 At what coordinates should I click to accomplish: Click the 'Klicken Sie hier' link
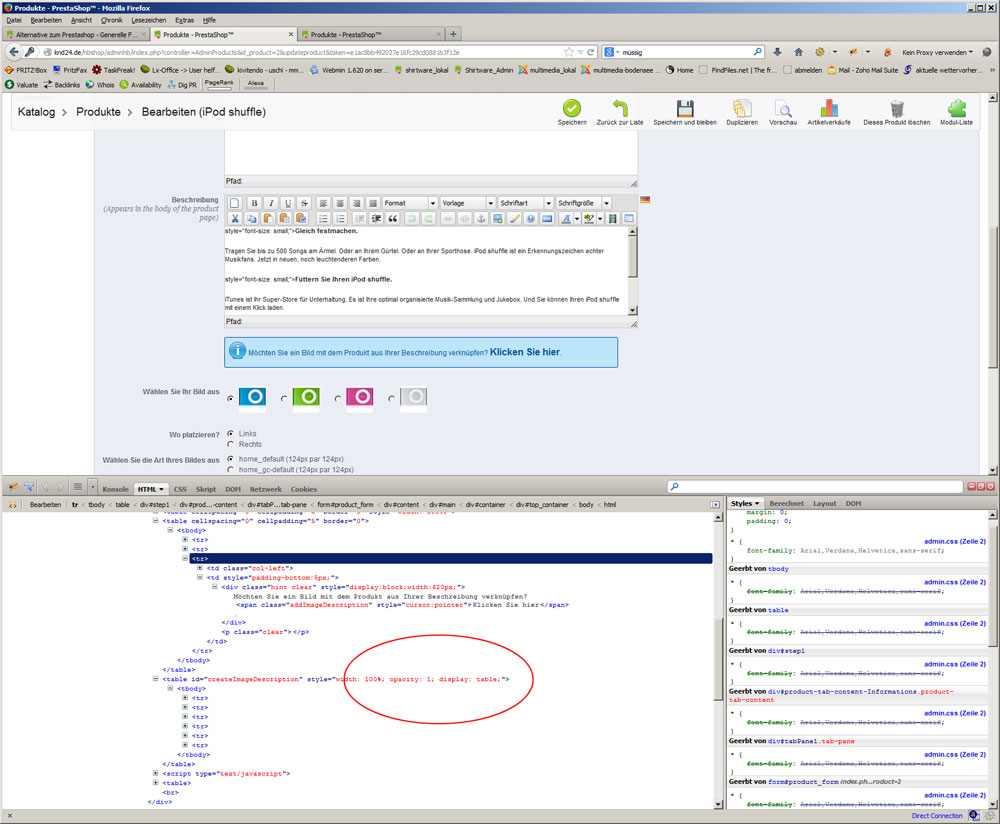524,353
